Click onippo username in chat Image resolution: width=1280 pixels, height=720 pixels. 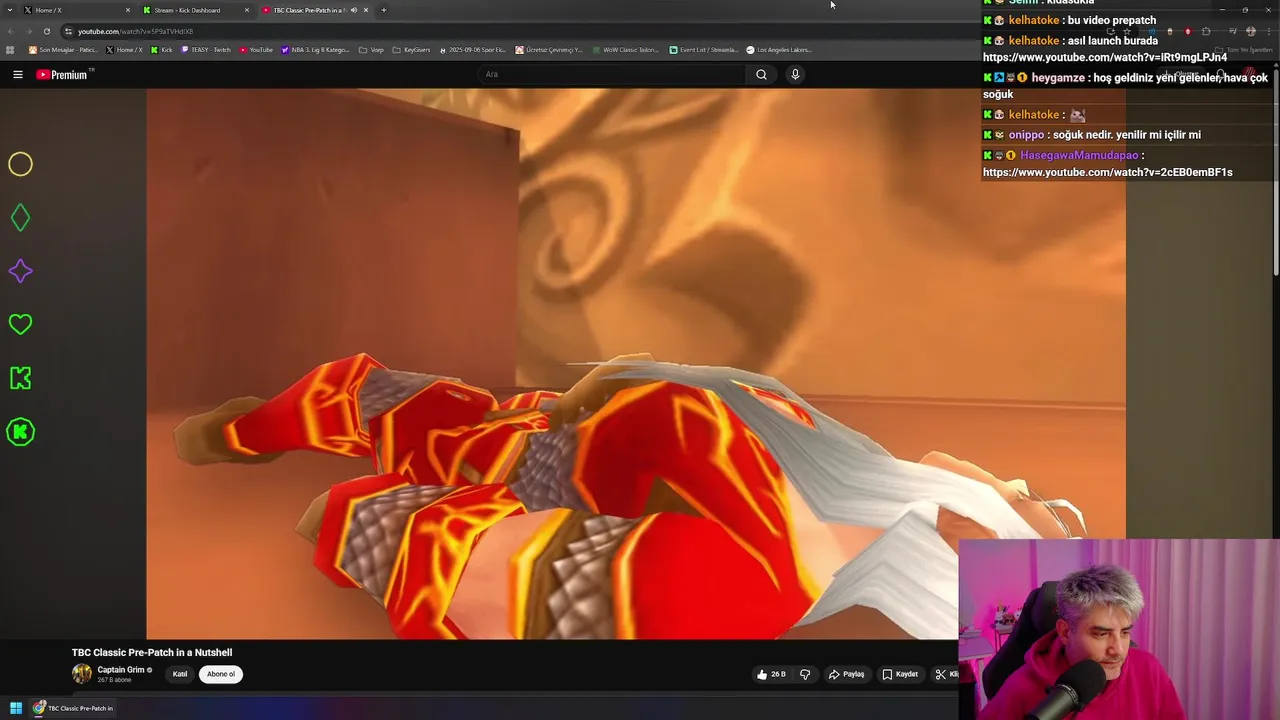click(1026, 135)
